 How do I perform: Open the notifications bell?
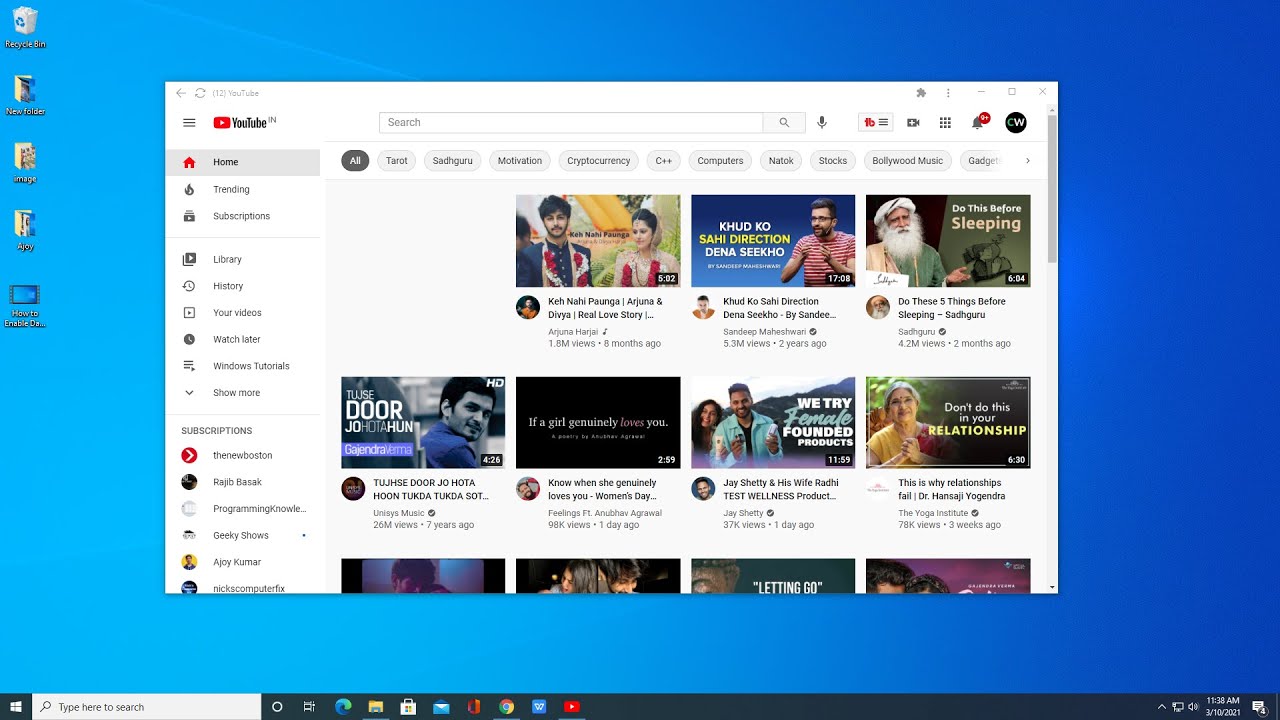978,122
